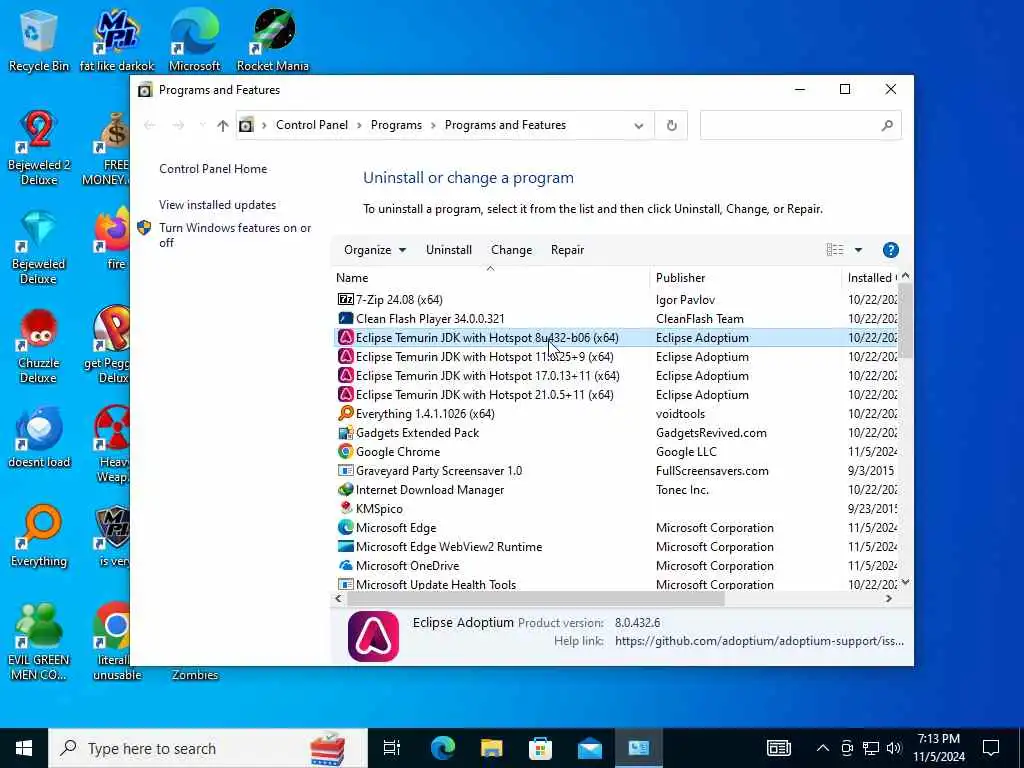Screen dimensions: 1024x768
Task: Click the scroll down arrow of program list
Action: (x=905, y=582)
